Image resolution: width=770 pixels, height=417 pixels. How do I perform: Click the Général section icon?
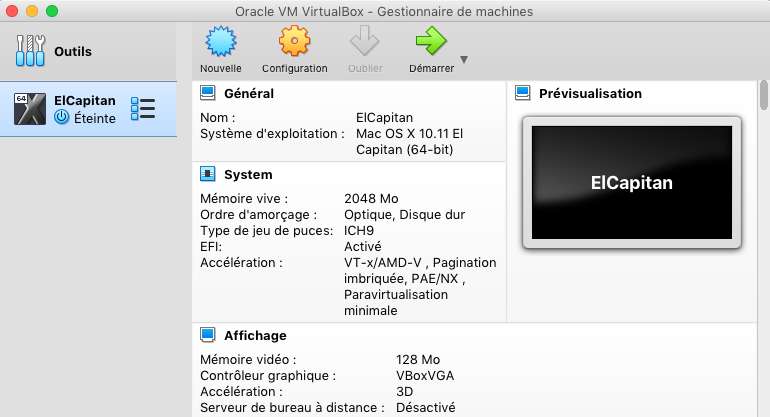pos(208,93)
